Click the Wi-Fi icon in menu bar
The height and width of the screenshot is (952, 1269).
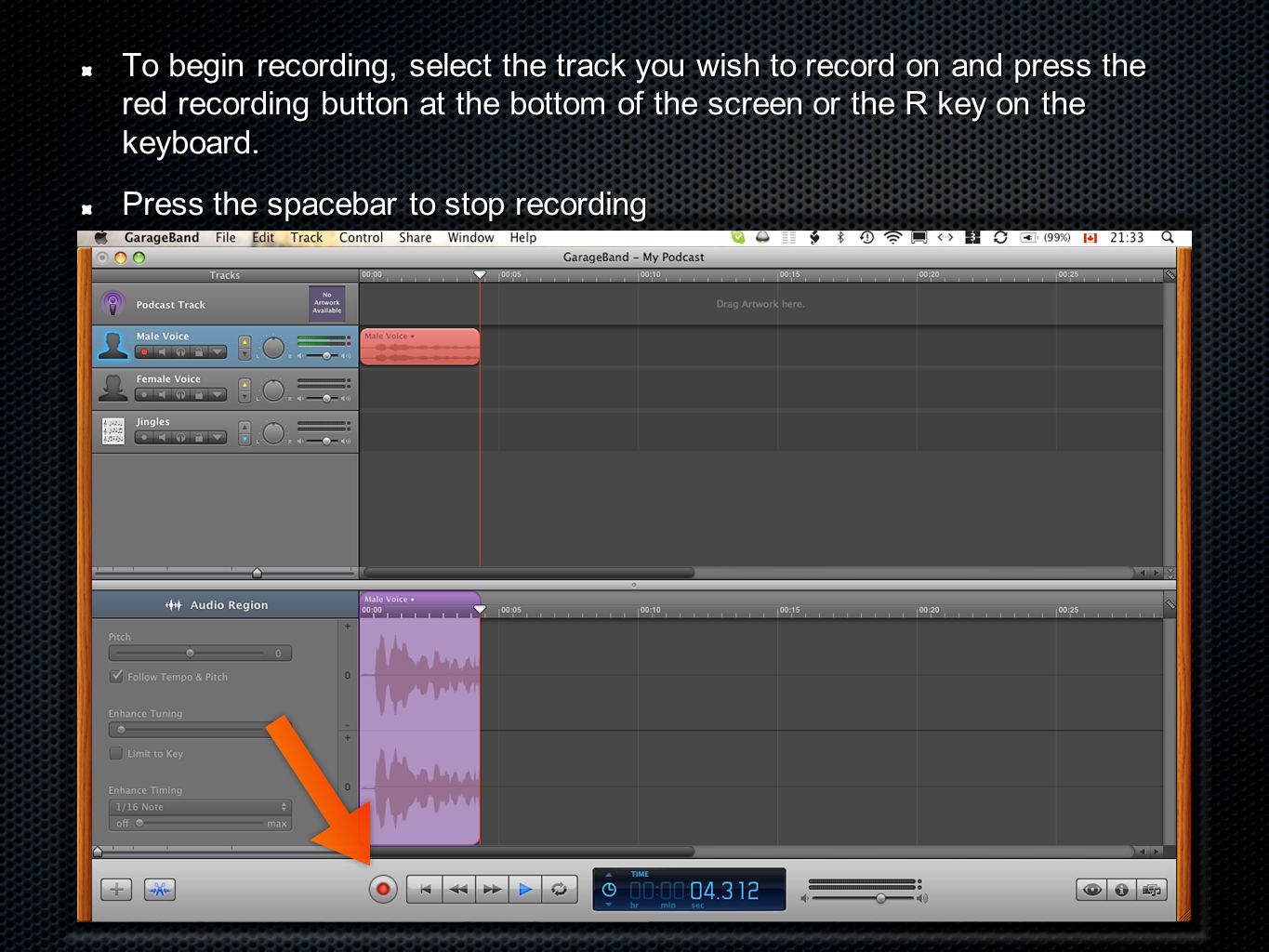click(892, 238)
